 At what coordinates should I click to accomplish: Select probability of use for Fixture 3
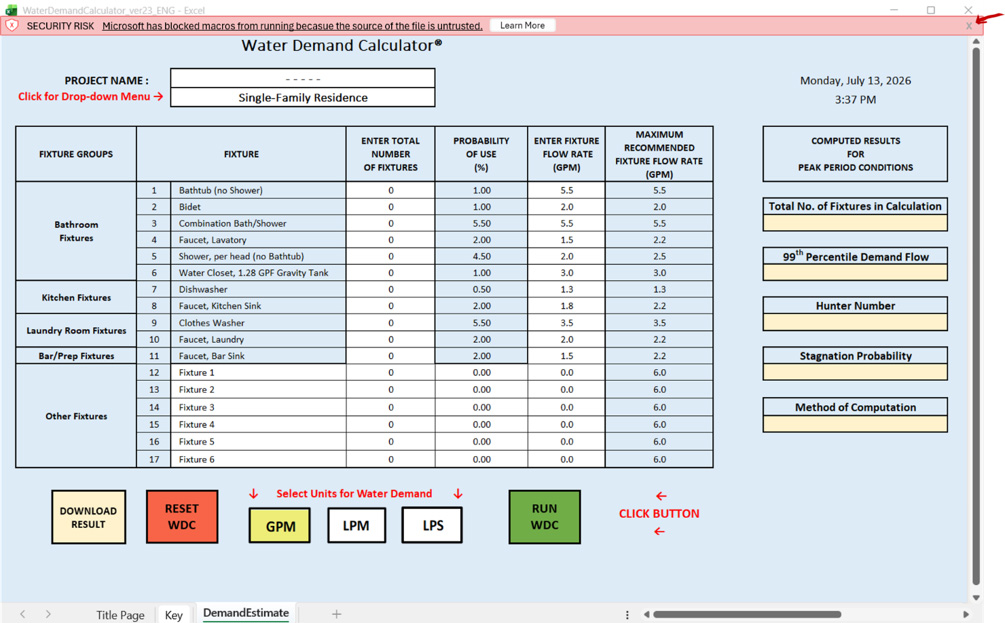coord(481,408)
